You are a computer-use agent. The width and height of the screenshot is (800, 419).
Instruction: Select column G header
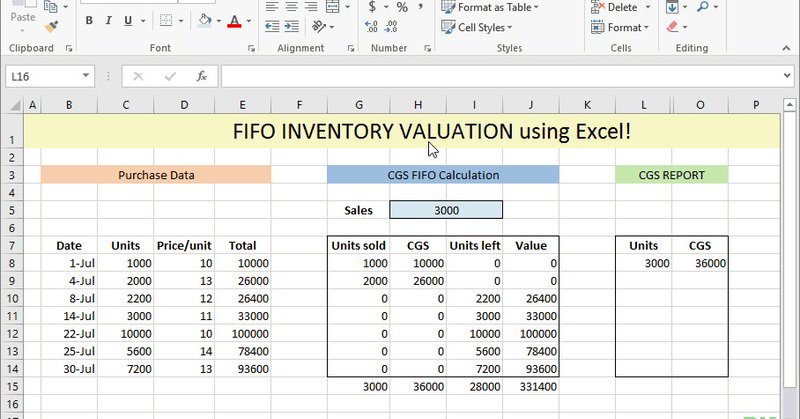pyautogui.click(x=359, y=105)
